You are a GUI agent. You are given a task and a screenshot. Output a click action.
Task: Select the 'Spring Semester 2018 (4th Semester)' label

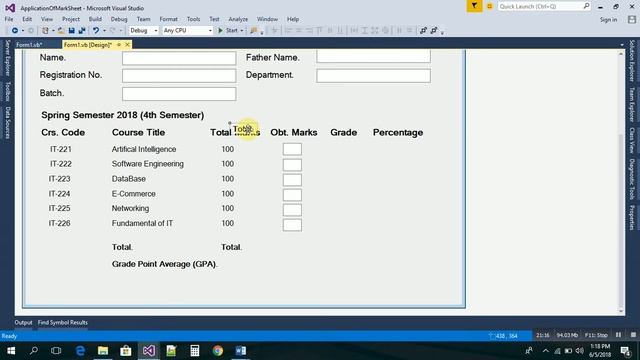tap(122, 115)
